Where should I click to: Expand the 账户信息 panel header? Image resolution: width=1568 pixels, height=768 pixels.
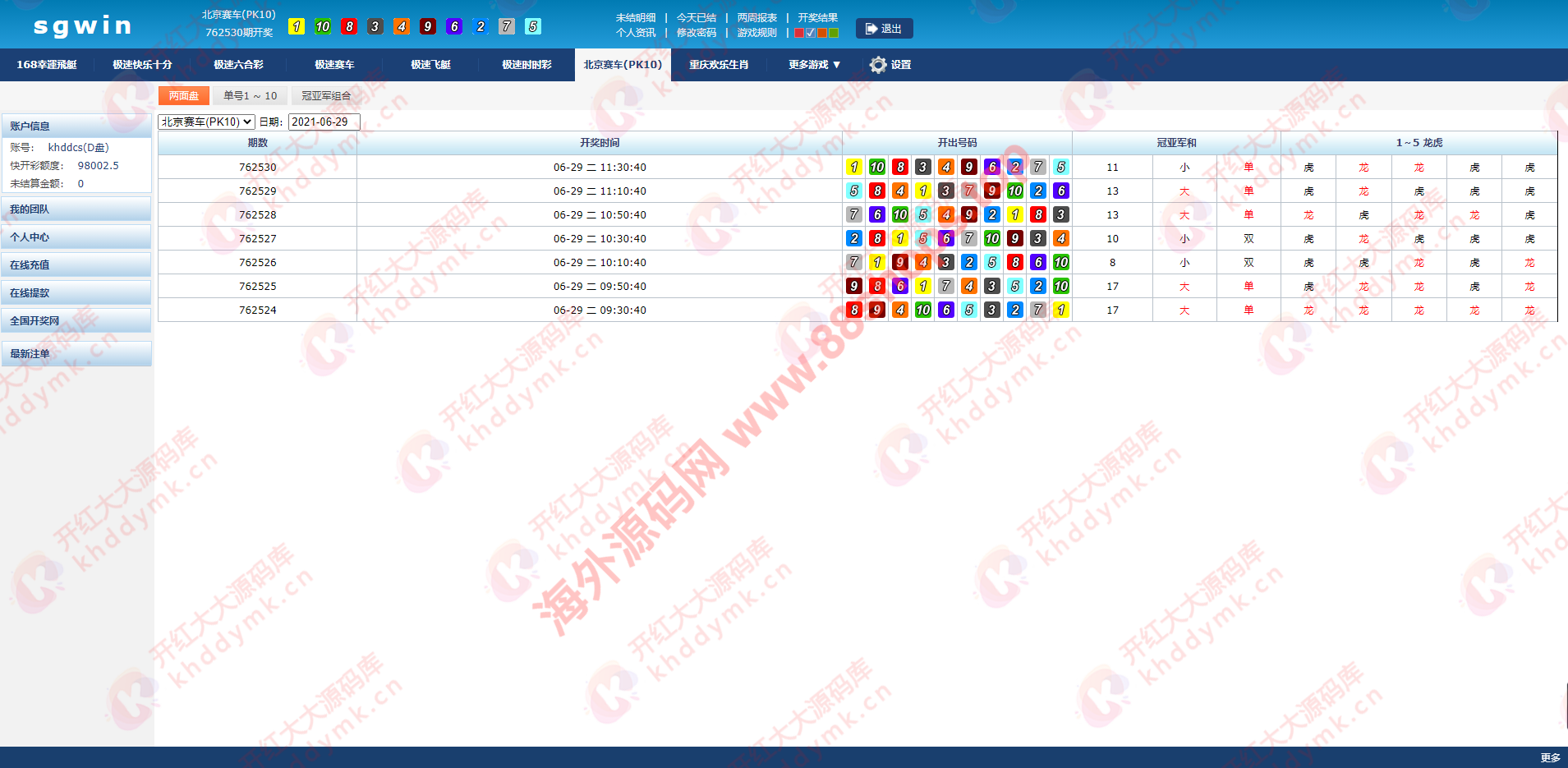pyautogui.click(x=76, y=126)
